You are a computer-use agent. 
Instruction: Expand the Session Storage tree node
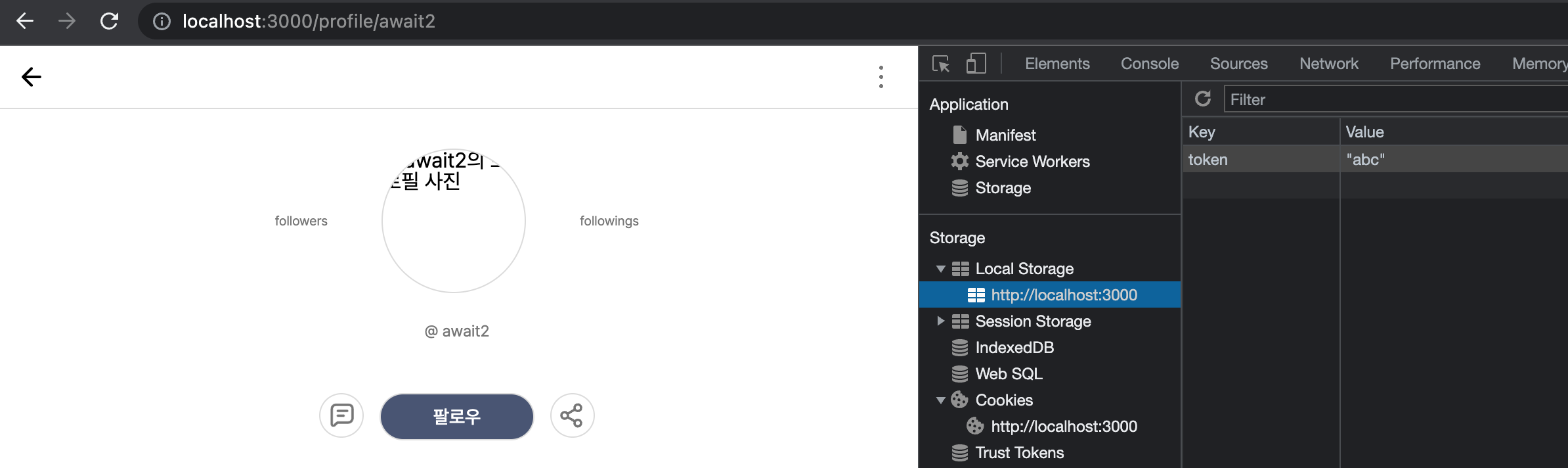940,321
